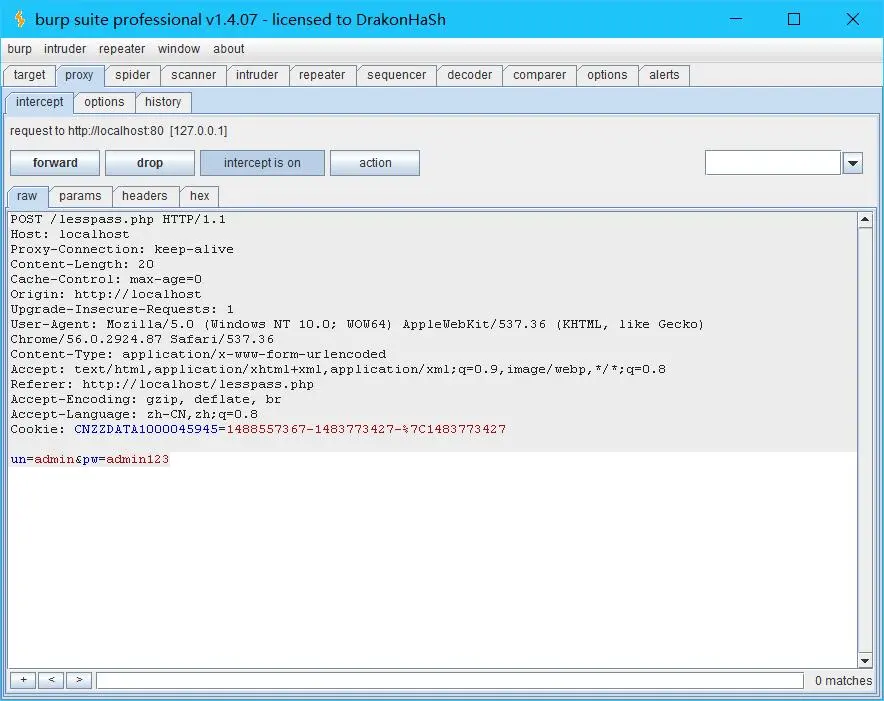The height and width of the screenshot is (701, 884).
Task: Open the scanner tab
Action: 193,75
